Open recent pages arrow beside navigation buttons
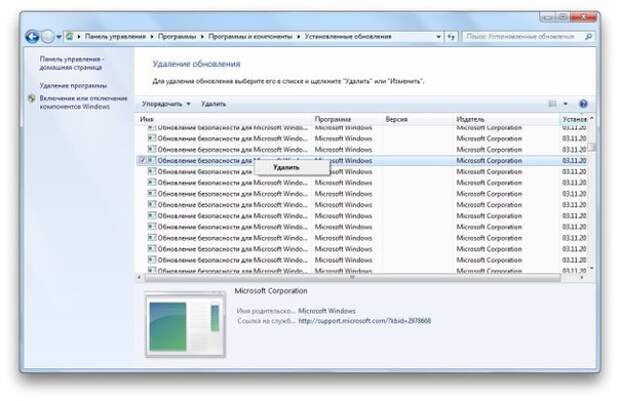 pos(59,37)
